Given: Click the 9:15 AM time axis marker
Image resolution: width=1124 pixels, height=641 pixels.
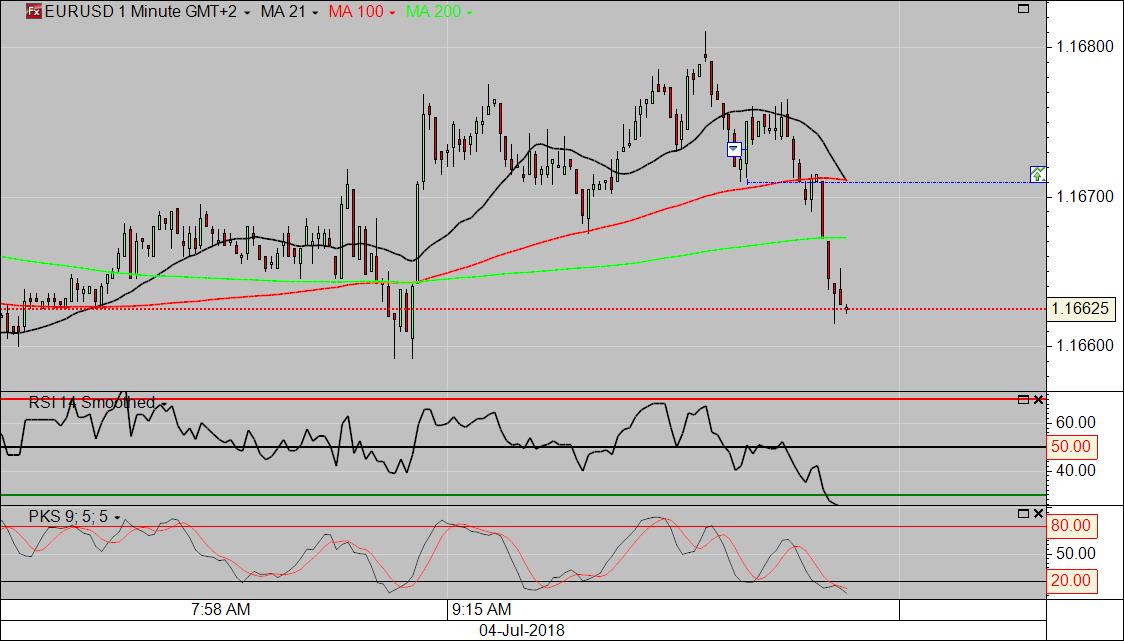Looking at the screenshot, I should [x=482, y=609].
